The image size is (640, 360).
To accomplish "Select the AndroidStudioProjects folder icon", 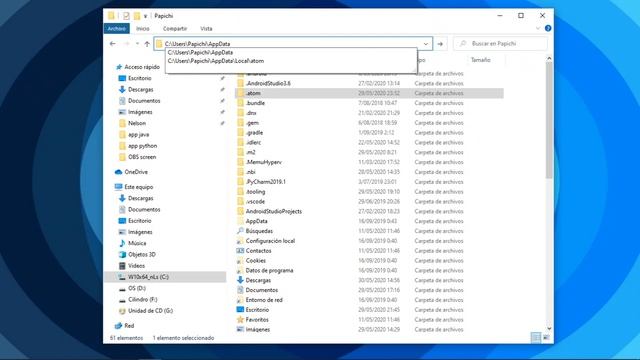I will coord(240,211).
